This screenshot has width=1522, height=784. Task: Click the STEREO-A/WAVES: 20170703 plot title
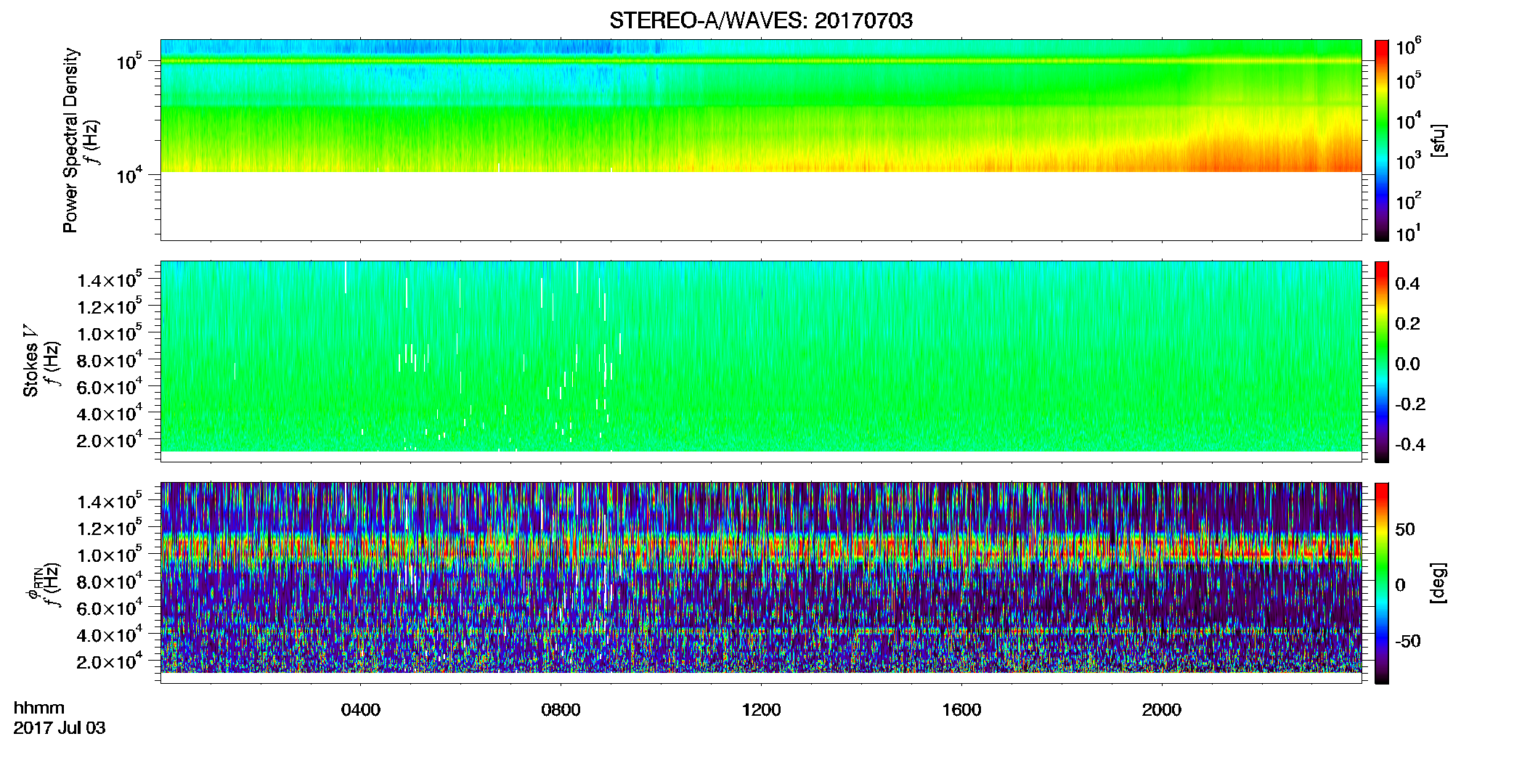pos(761,21)
